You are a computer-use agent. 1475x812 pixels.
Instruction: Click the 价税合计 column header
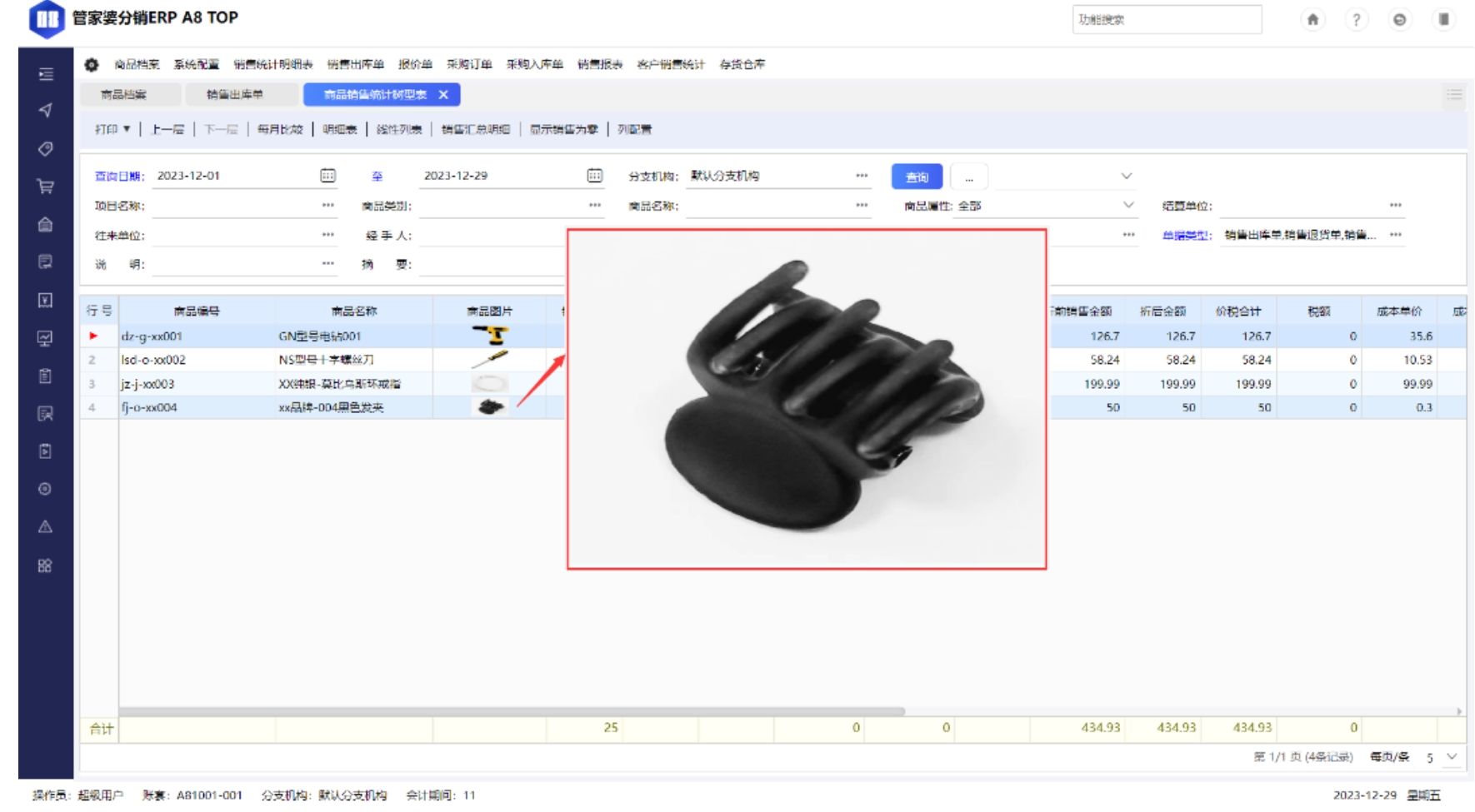point(1238,311)
